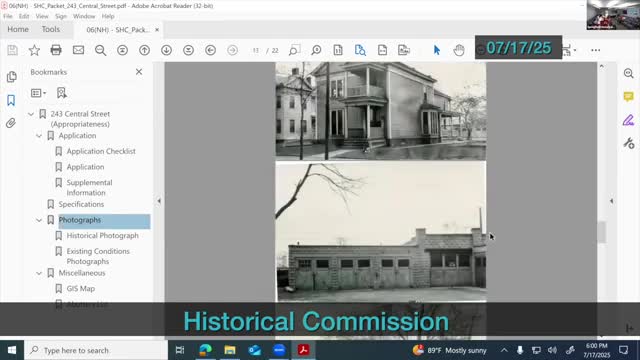The image size is (640, 360).
Task: Select the selection arrow tool
Action: click(x=437, y=50)
